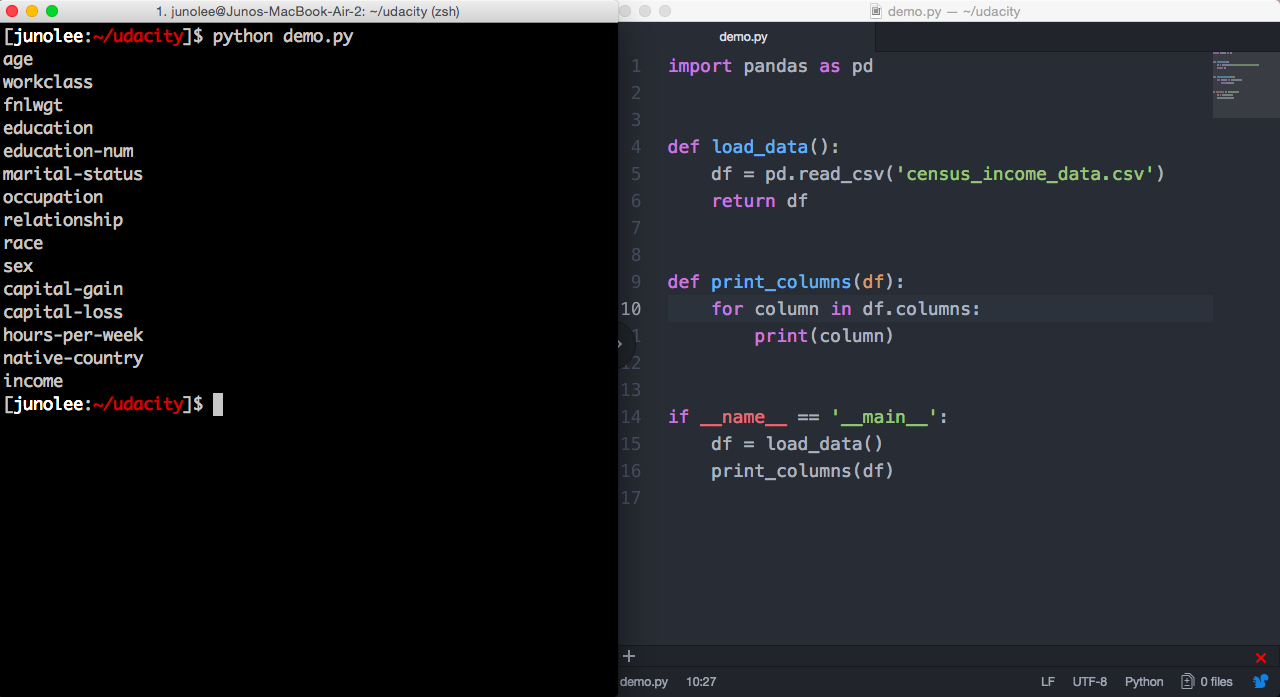Click line number 14 in the gutter
This screenshot has height=697, width=1280.
[x=631, y=417]
